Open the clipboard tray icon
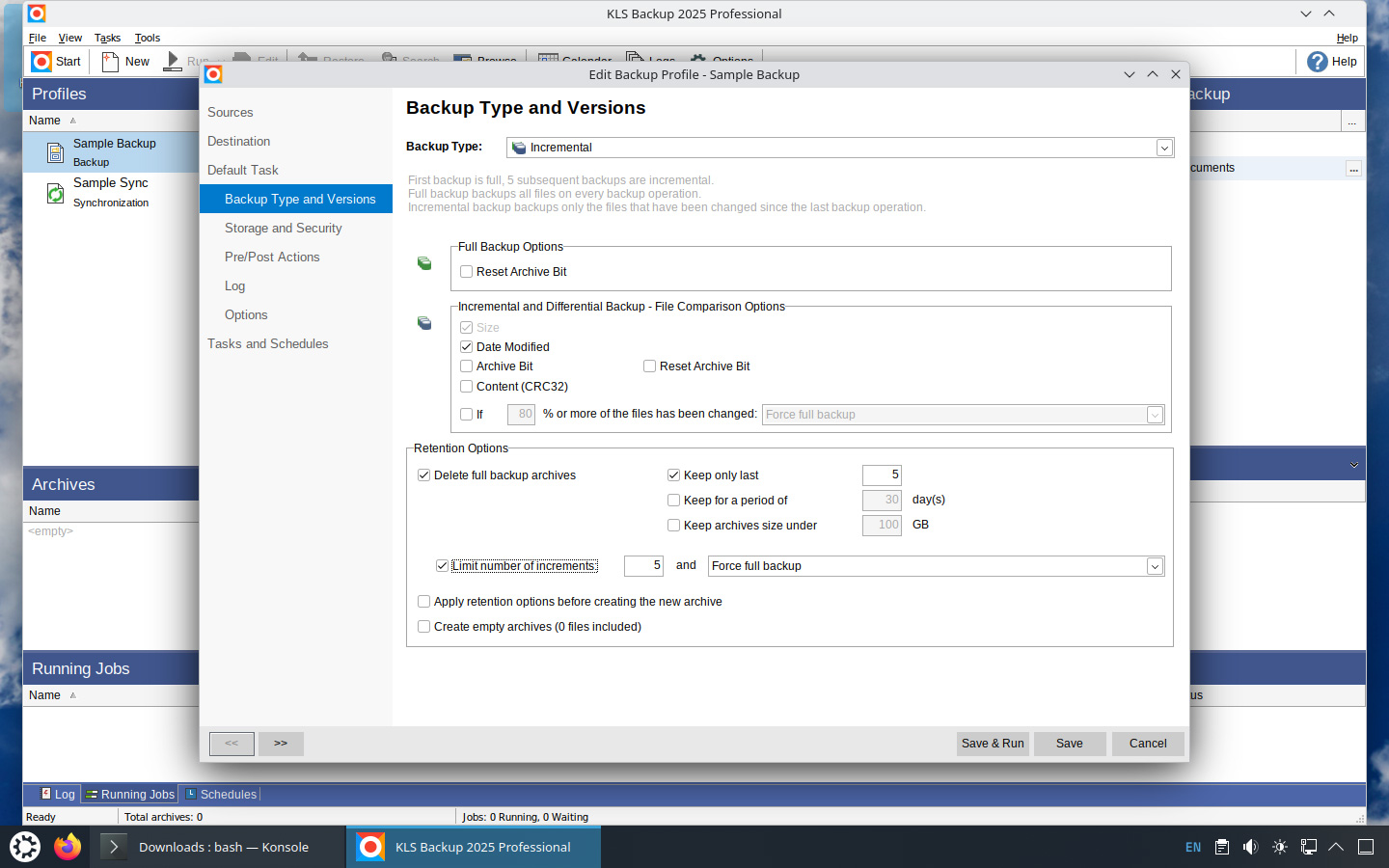 1222,847
